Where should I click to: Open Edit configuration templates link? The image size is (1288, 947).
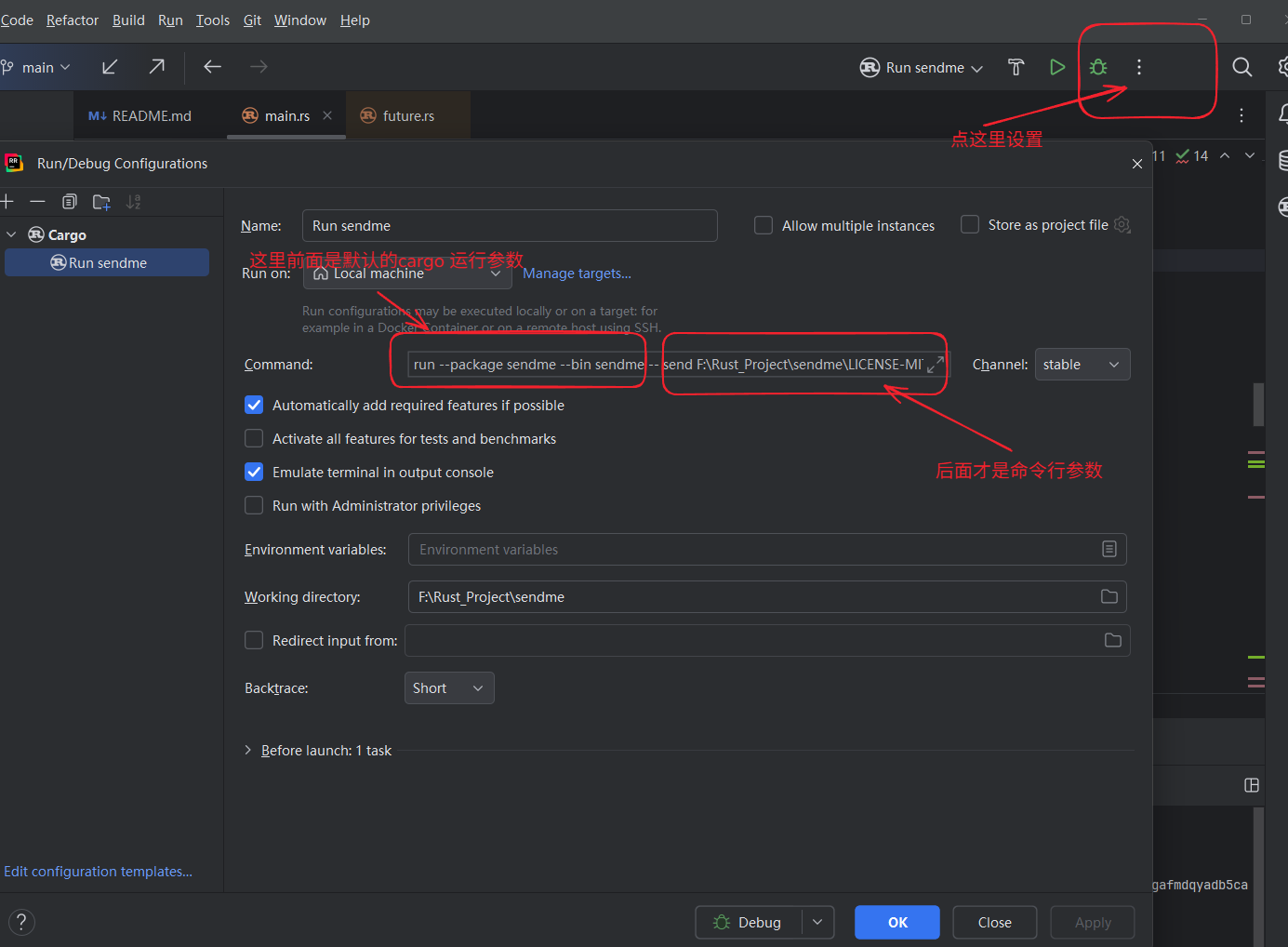click(x=99, y=872)
